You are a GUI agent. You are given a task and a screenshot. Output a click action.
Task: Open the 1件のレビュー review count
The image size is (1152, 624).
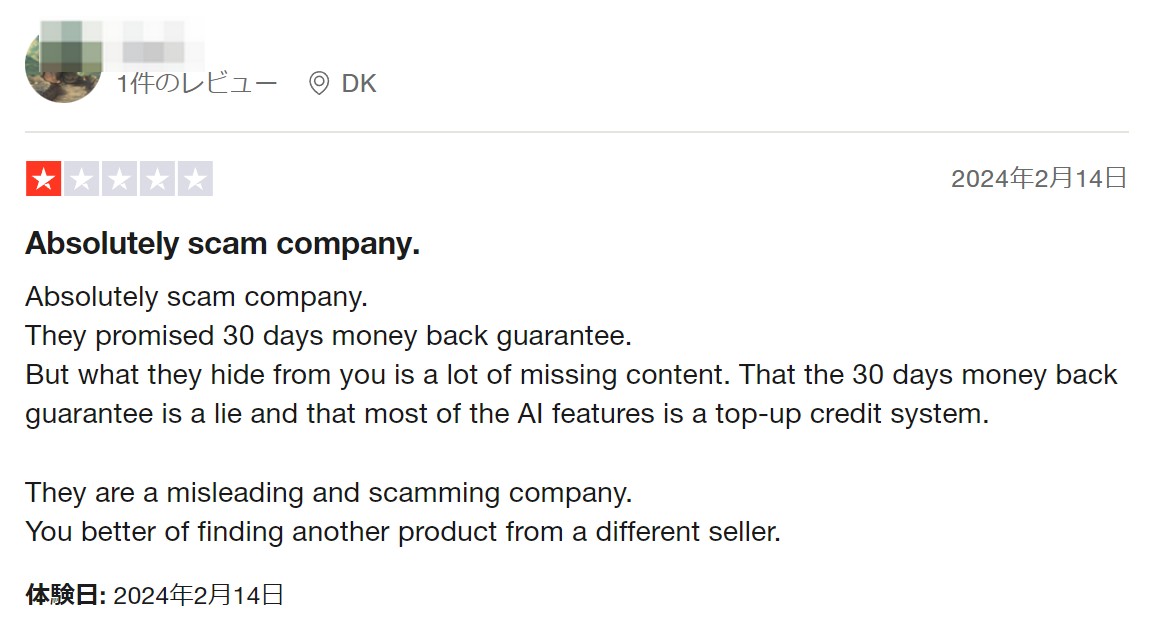pyautogui.click(x=197, y=83)
